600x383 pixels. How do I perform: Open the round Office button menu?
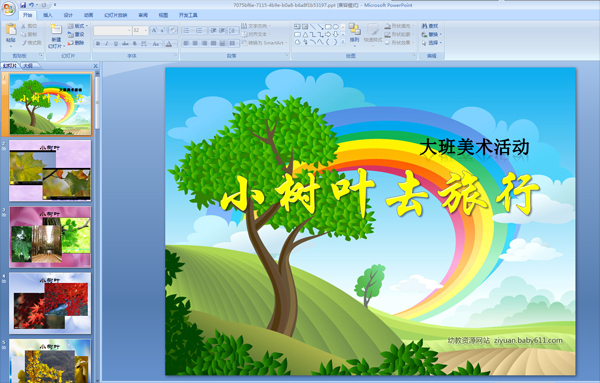(8, 8)
